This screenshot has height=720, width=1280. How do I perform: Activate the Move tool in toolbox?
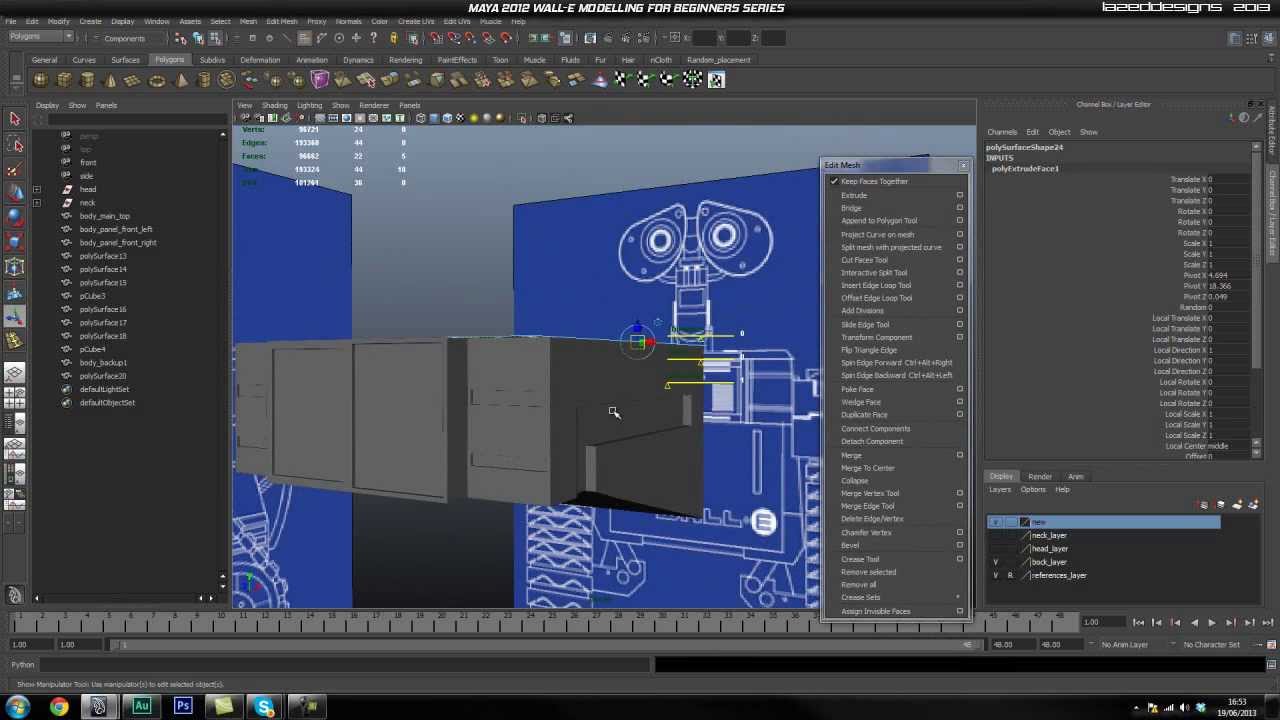tap(15, 193)
